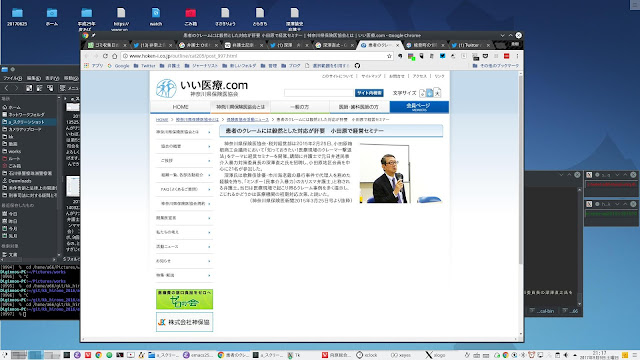This screenshot has width=640, height=360.
Task: Expand 活動ニュース sidebar item
Action: 184,247
